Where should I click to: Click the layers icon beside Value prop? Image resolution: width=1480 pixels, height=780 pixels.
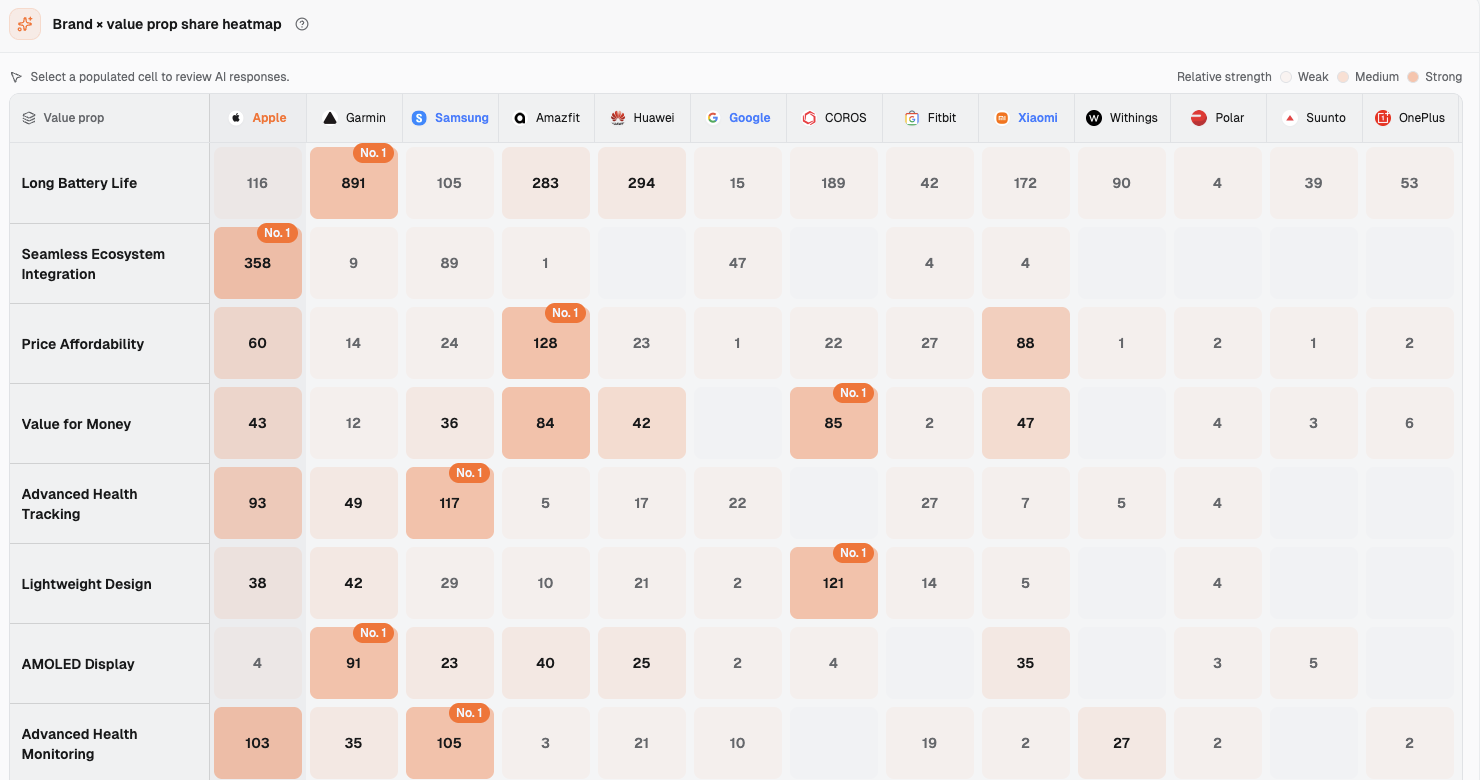pyautogui.click(x=29, y=118)
